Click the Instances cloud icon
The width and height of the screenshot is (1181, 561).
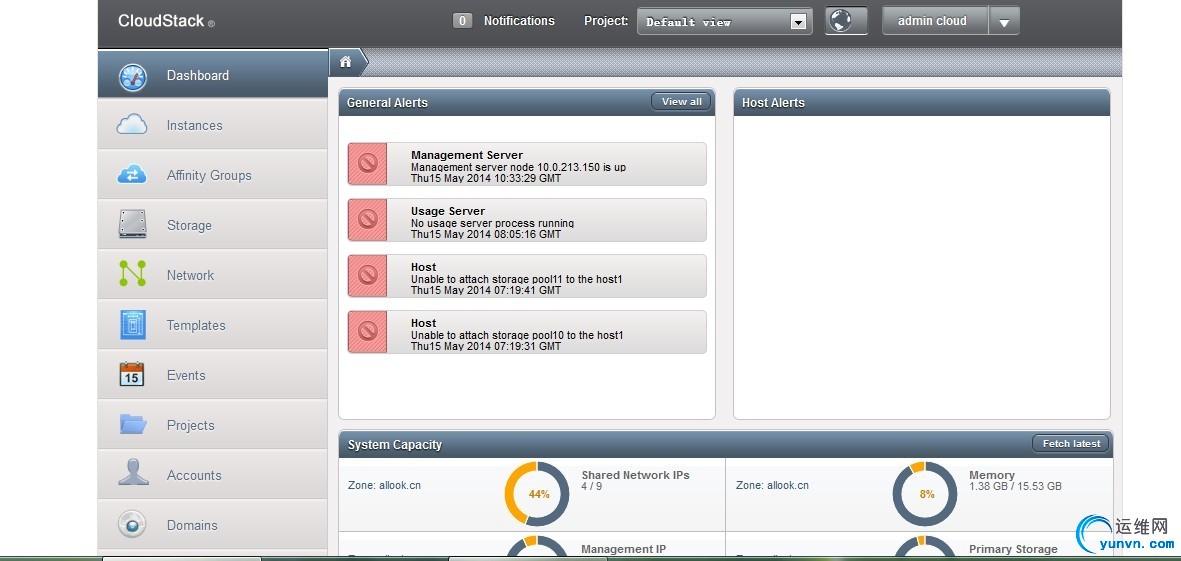click(x=132, y=125)
